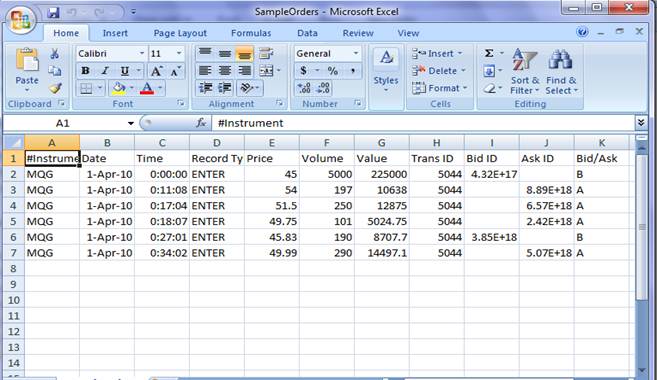Click the Select All corner button

pyautogui.click(x=14, y=143)
